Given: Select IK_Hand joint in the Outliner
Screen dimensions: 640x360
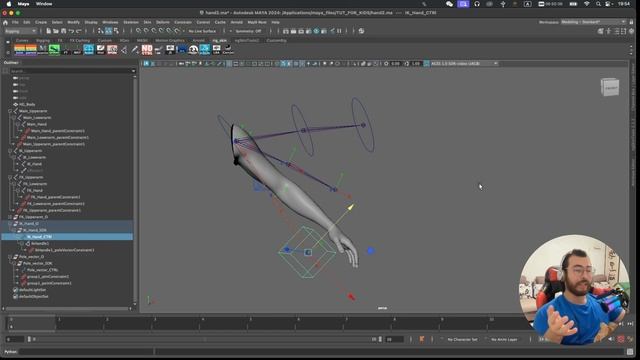Looking at the screenshot, I should pos(34,164).
